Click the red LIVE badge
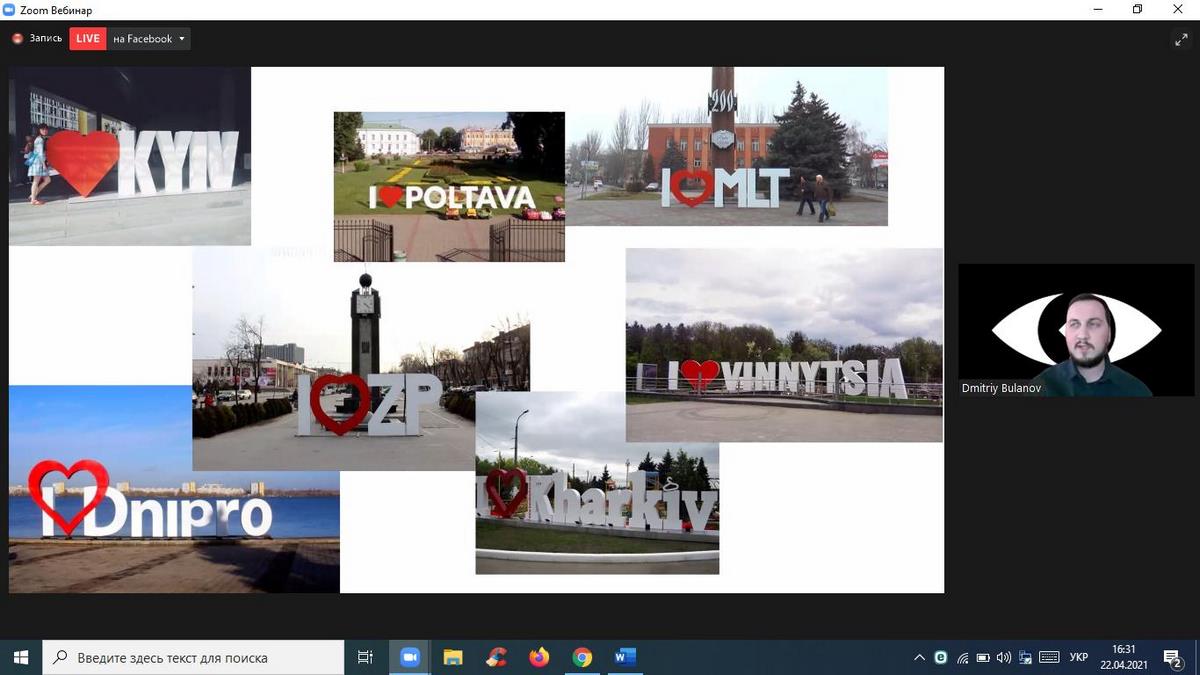The height and width of the screenshot is (675, 1200). click(x=88, y=39)
